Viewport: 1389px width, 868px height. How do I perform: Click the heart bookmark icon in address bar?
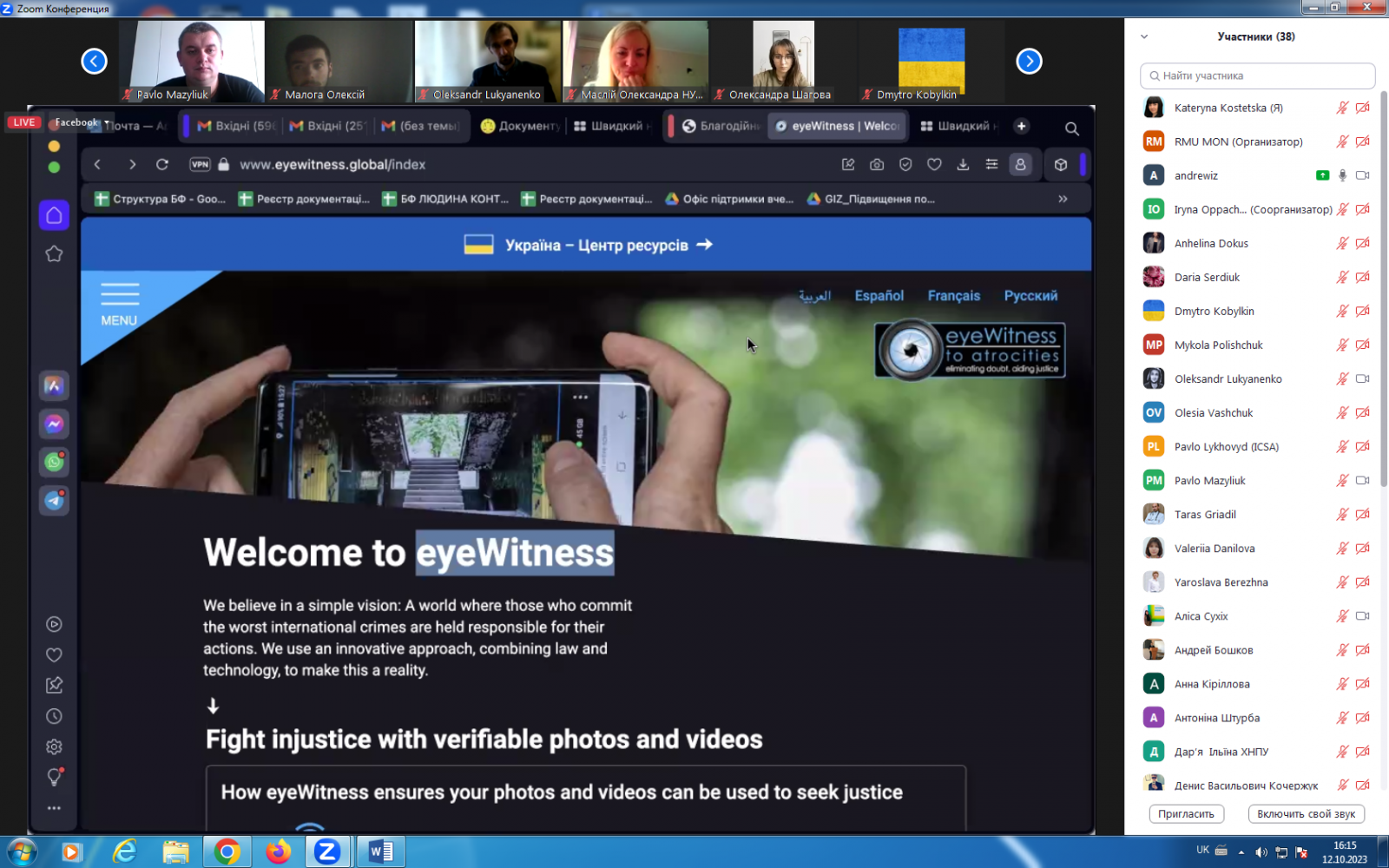934,164
